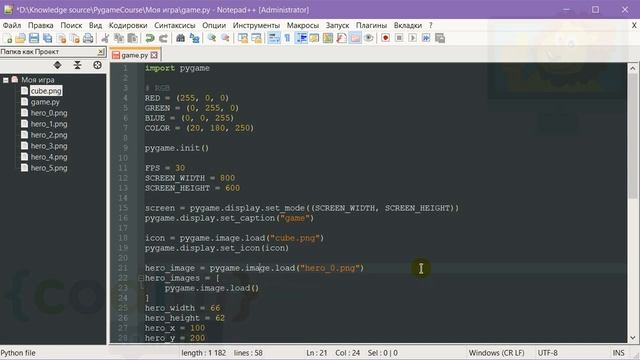Click the Save All toolbar icon

(x=48, y=38)
